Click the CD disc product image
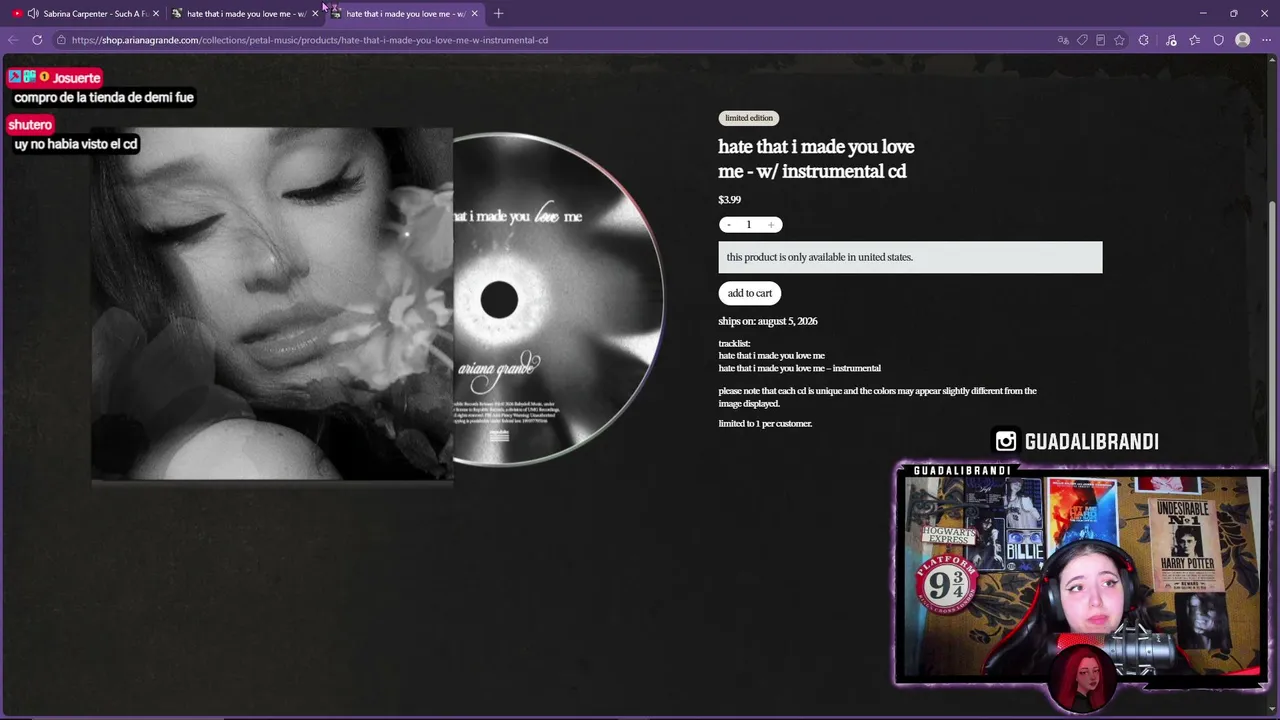The width and height of the screenshot is (1280, 720). (558, 299)
